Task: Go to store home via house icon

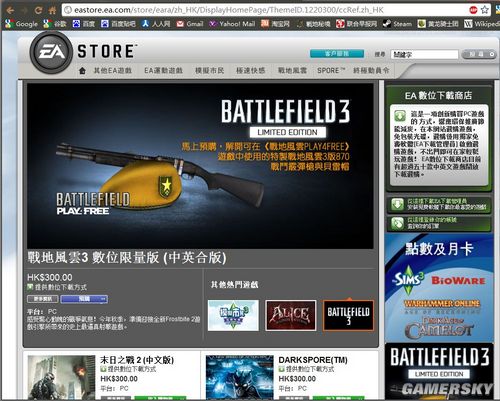Action: tap(82, 71)
